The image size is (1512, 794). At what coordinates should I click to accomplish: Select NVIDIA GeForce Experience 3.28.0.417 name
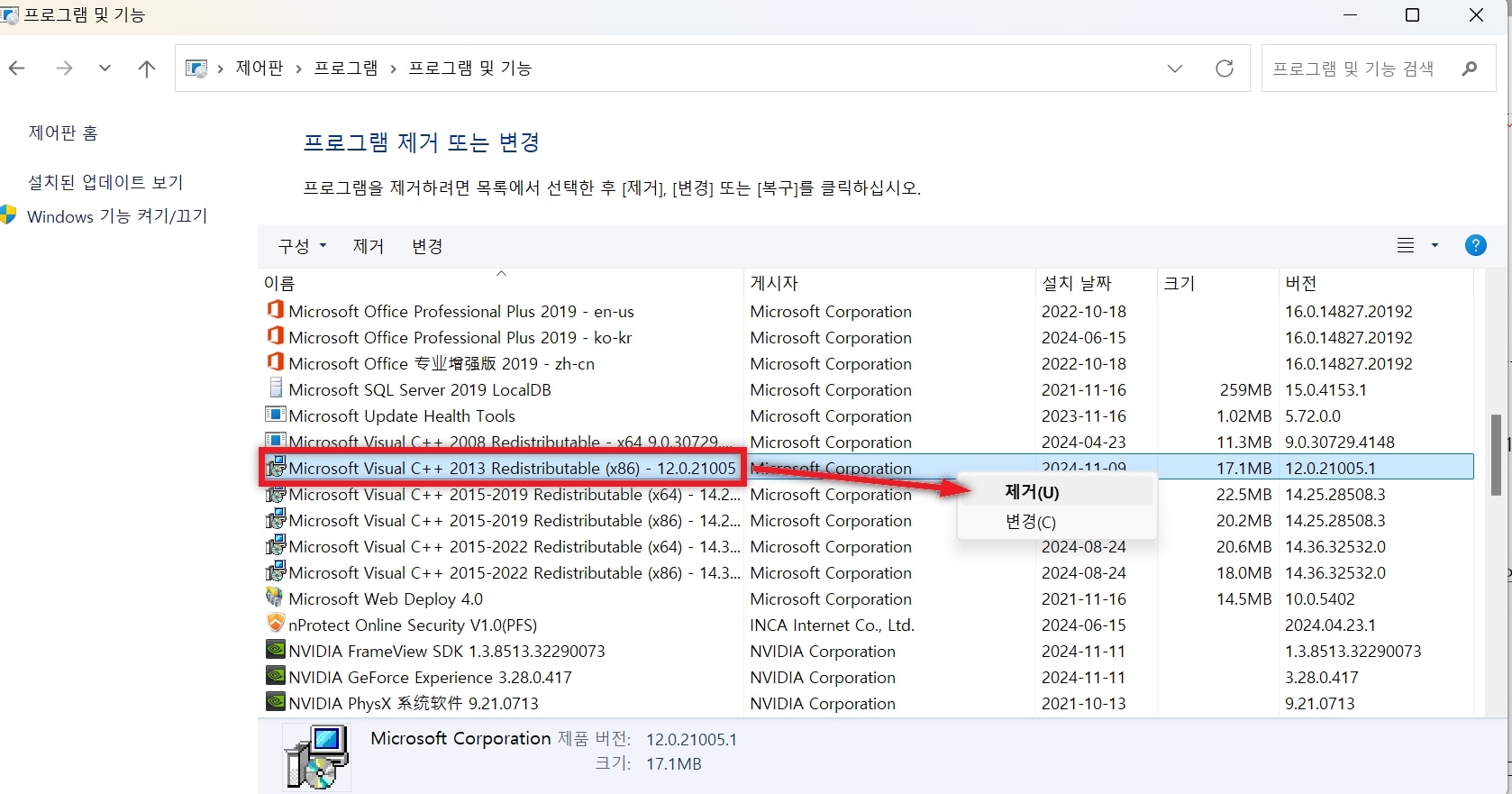coord(430,678)
